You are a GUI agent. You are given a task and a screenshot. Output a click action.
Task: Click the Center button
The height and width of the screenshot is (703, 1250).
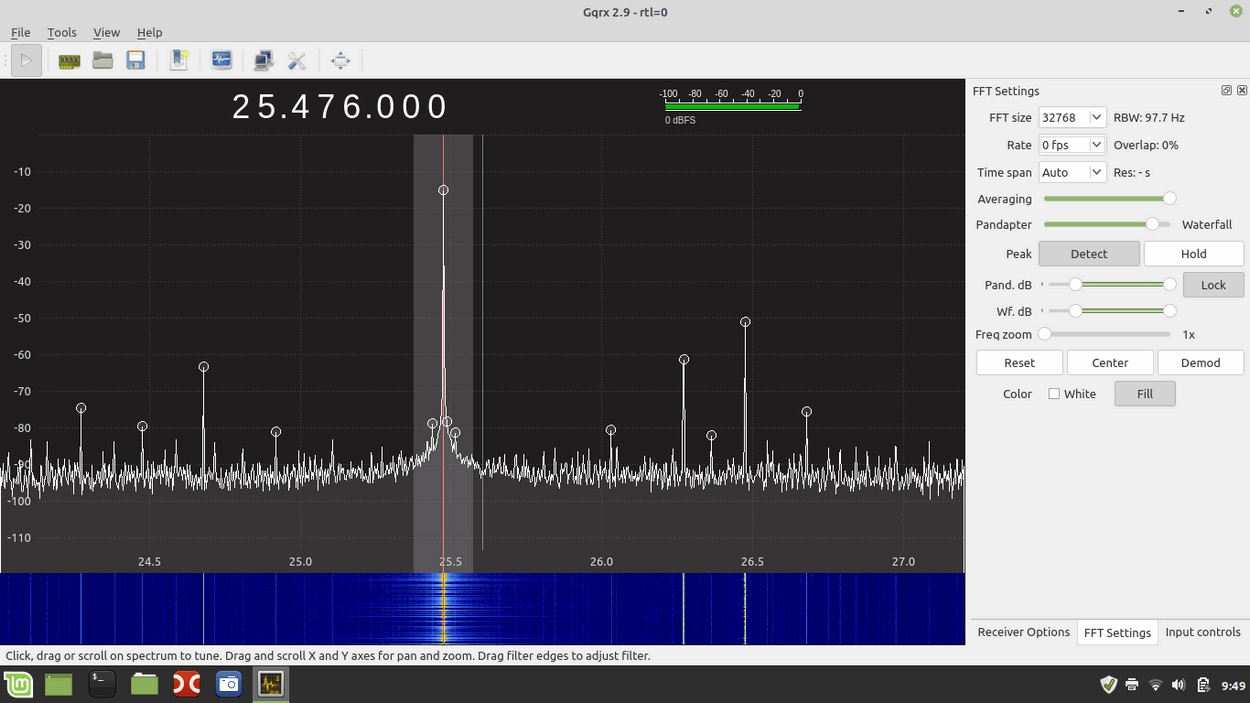1110,362
